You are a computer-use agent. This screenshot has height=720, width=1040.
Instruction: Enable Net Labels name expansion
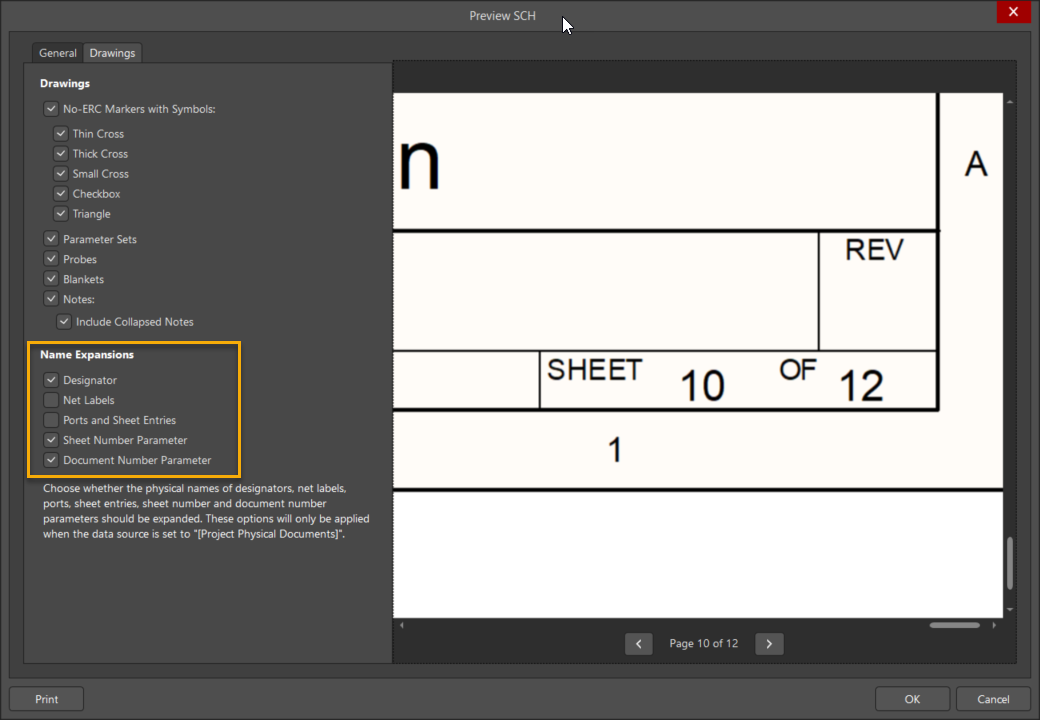coord(51,400)
